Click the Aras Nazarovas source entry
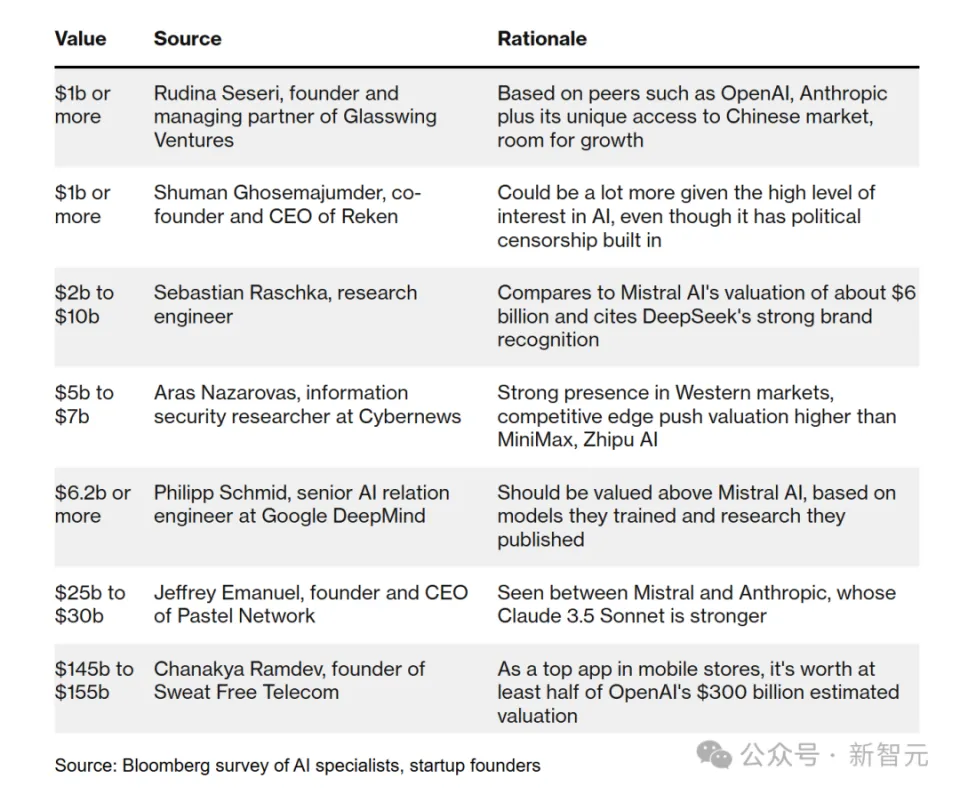The image size is (960, 794). 307,404
